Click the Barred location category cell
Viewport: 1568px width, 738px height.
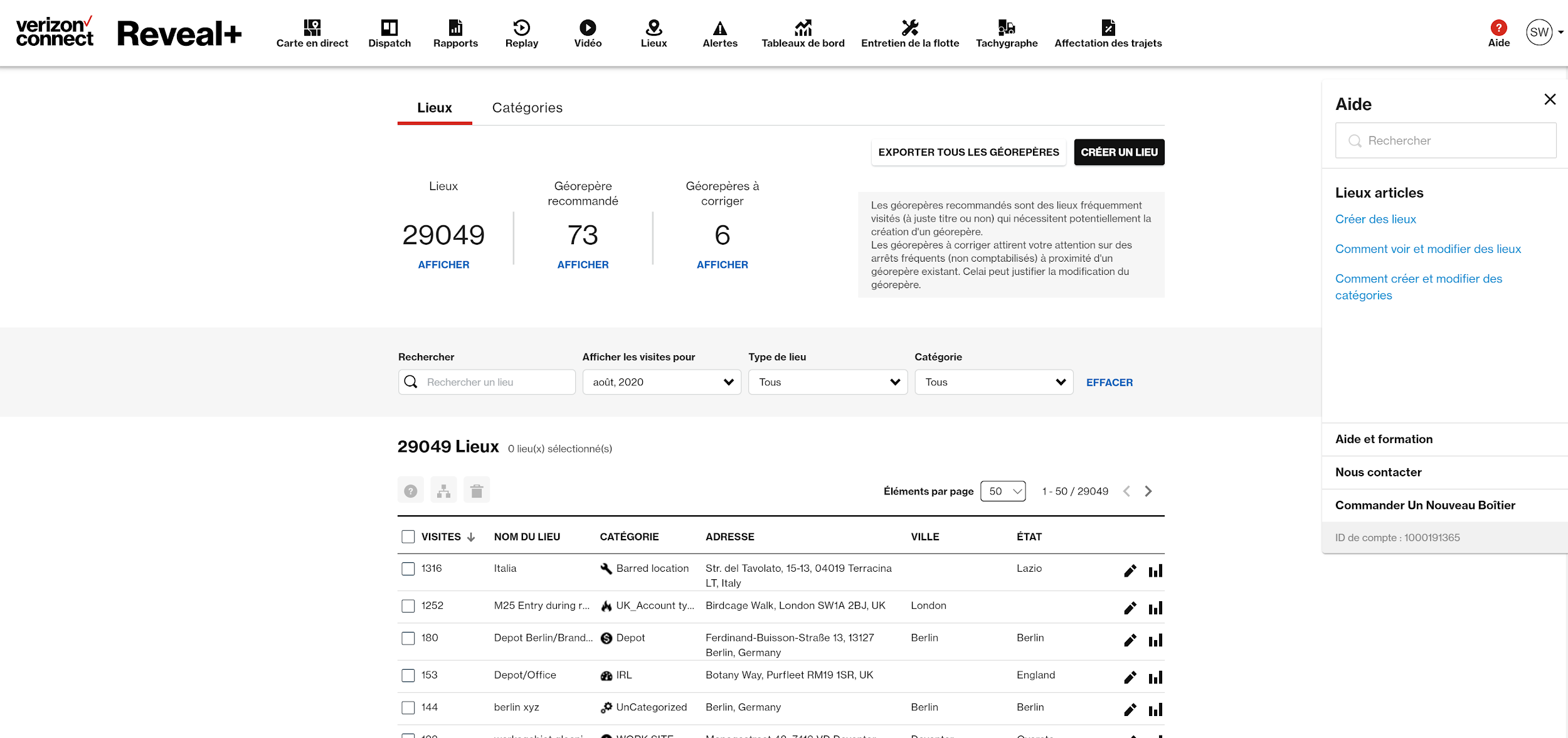click(x=645, y=569)
